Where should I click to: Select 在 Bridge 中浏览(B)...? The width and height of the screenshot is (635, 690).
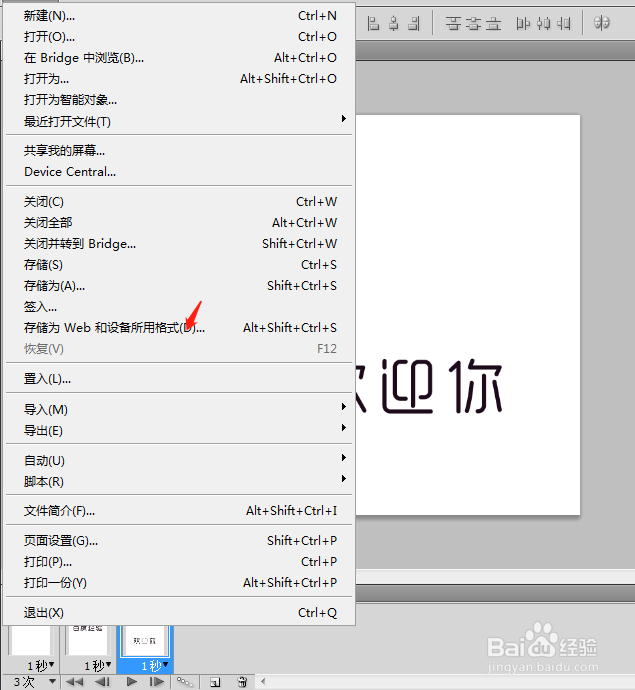pyautogui.click(x=179, y=58)
